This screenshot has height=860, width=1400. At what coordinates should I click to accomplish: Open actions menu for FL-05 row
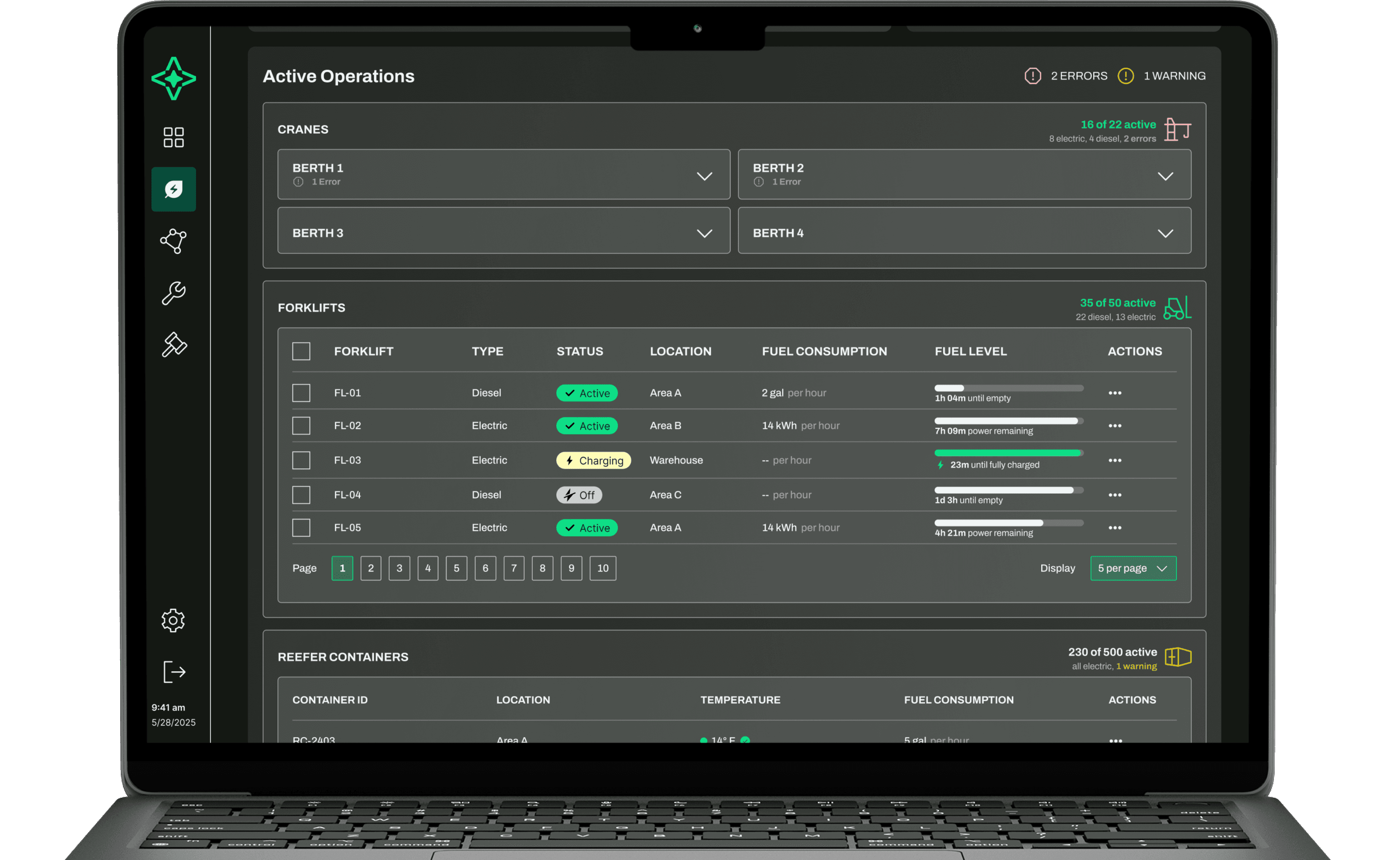[1114, 528]
